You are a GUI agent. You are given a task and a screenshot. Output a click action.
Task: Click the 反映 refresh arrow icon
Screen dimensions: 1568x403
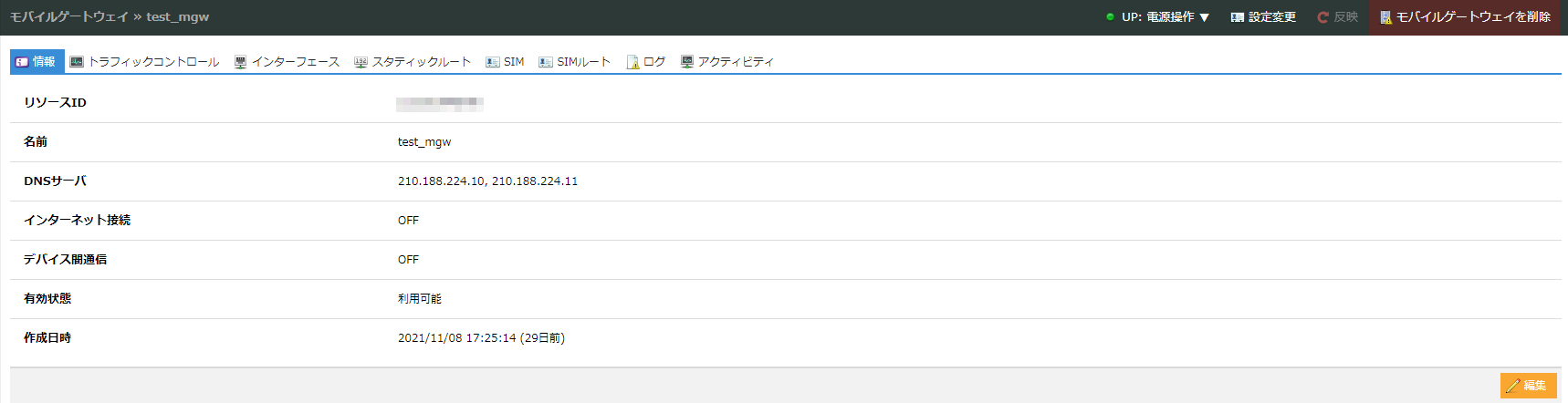(1322, 17)
